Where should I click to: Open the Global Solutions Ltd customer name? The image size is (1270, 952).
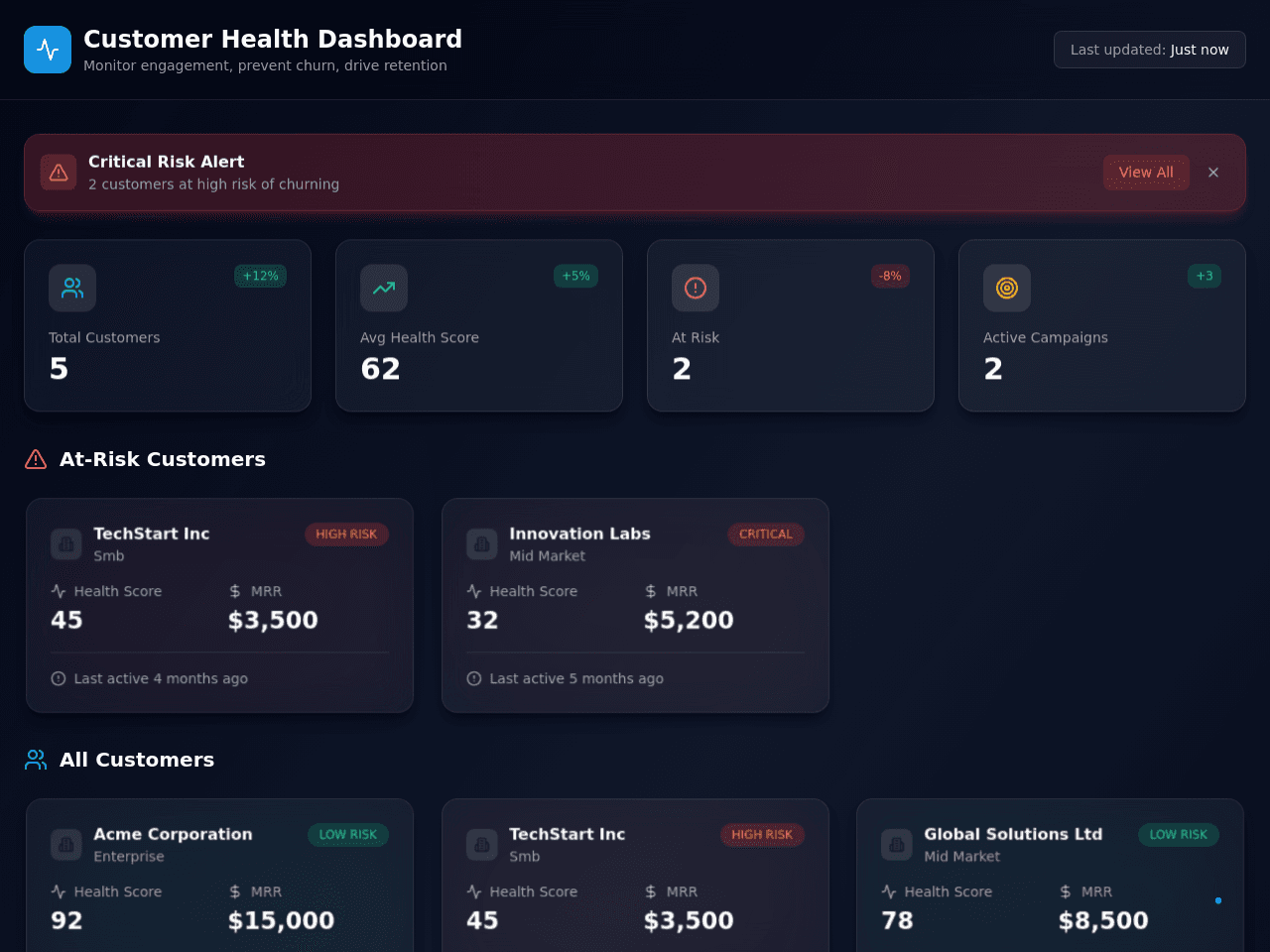coord(1013,834)
